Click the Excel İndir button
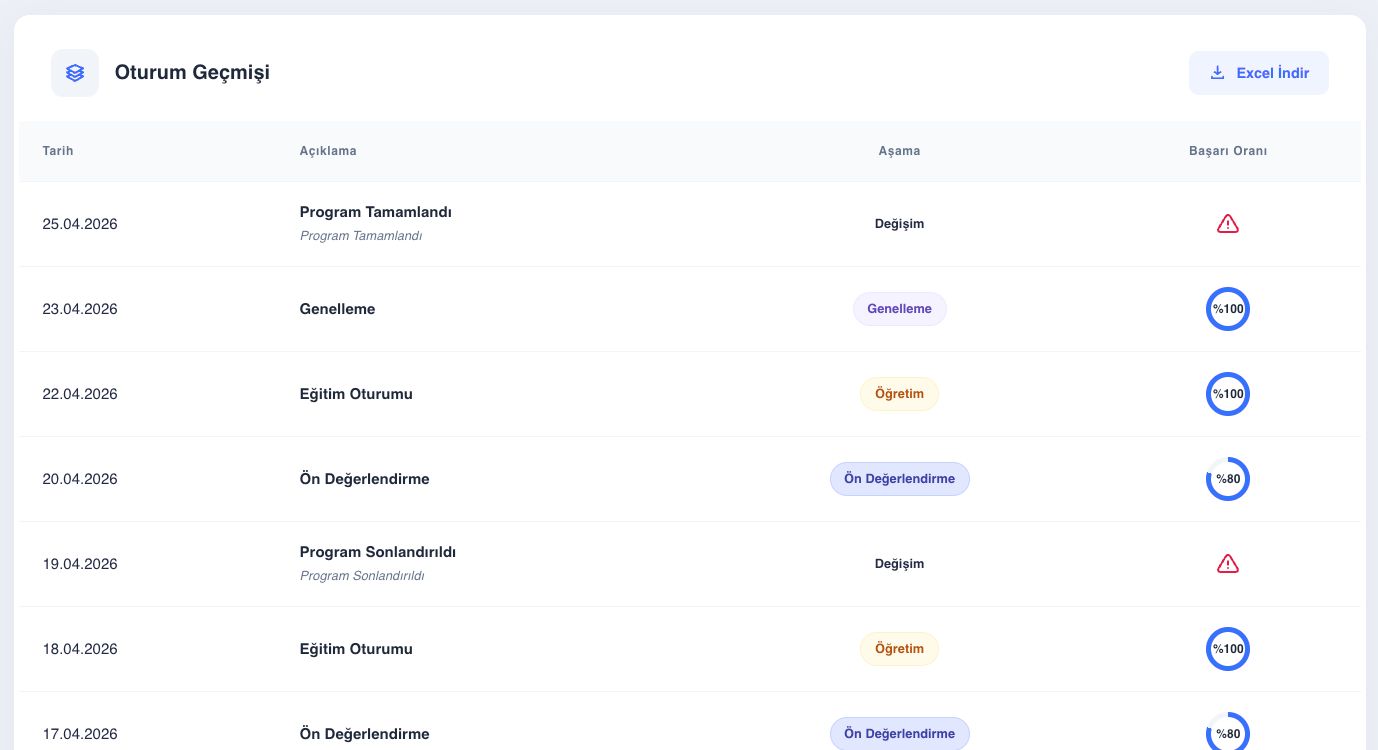 point(1258,73)
